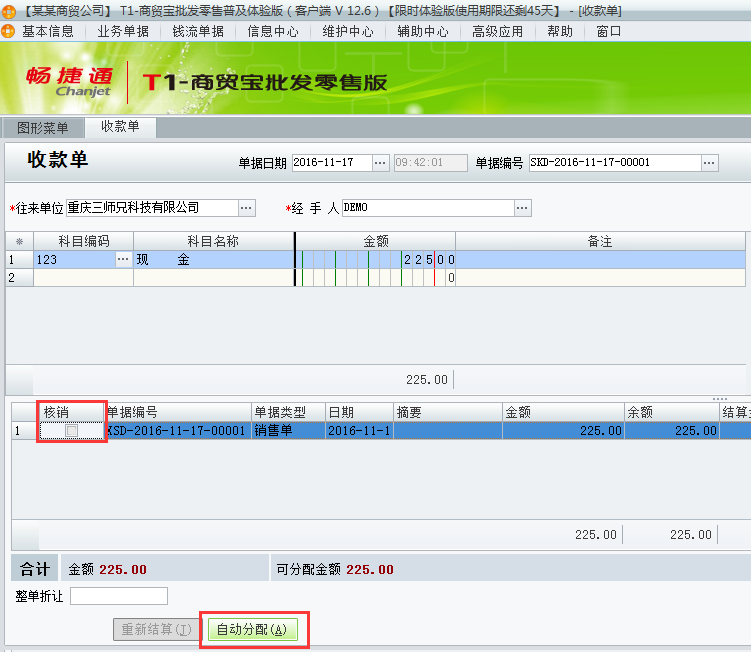Click the 核销 column header
The height and width of the screenshot is (652, 751).
71,412
